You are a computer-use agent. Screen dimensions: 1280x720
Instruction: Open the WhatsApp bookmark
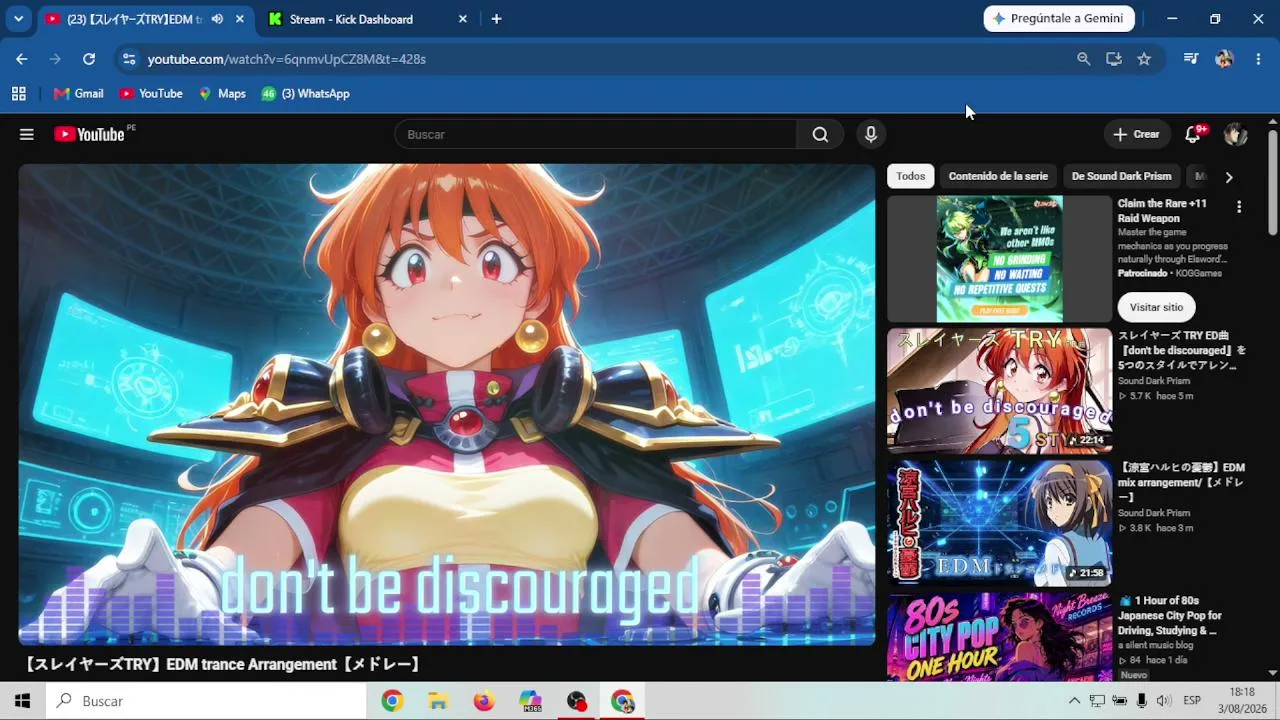[305, 94]
